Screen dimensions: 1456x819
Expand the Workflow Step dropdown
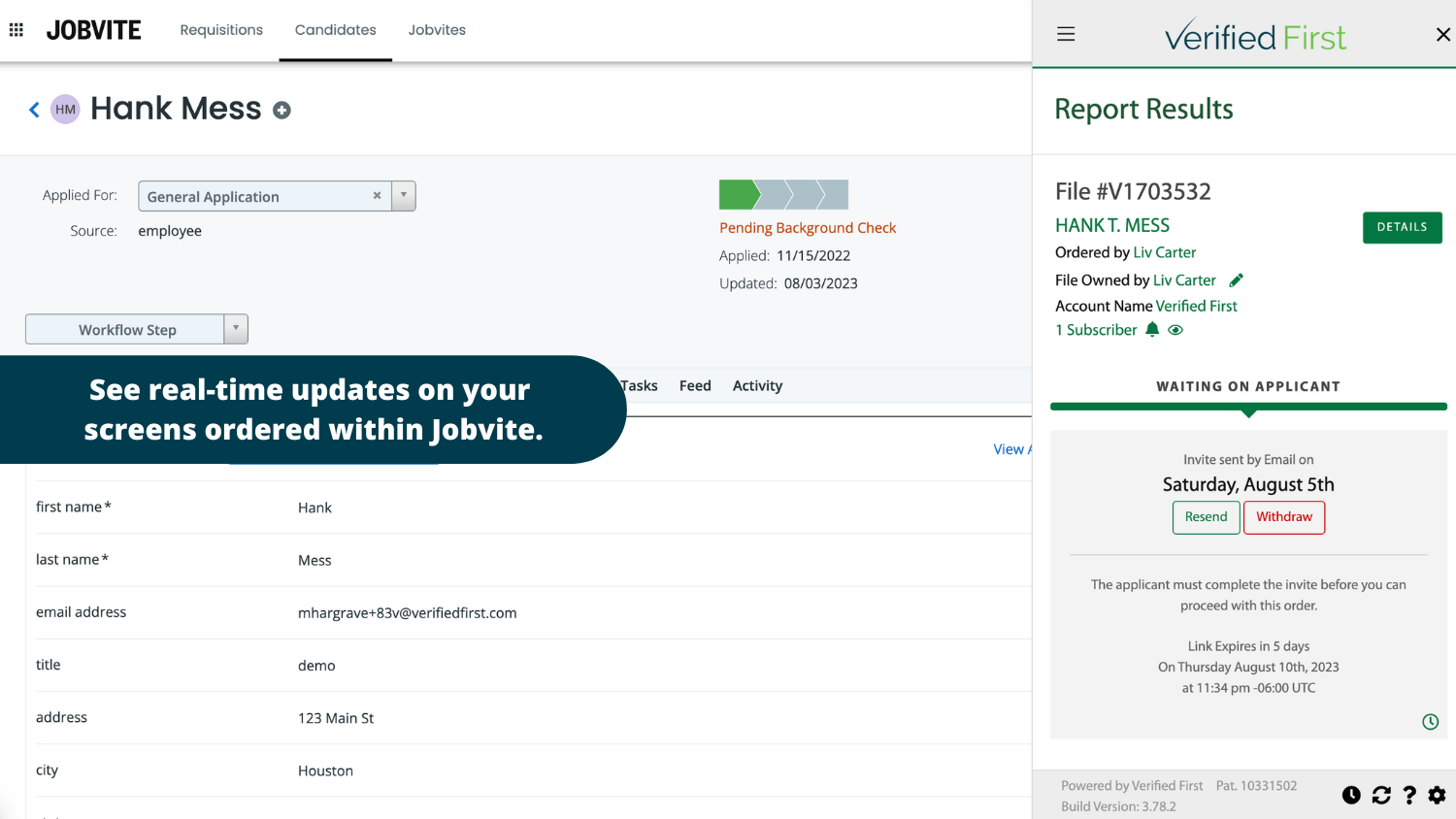(x=235, y=329)
